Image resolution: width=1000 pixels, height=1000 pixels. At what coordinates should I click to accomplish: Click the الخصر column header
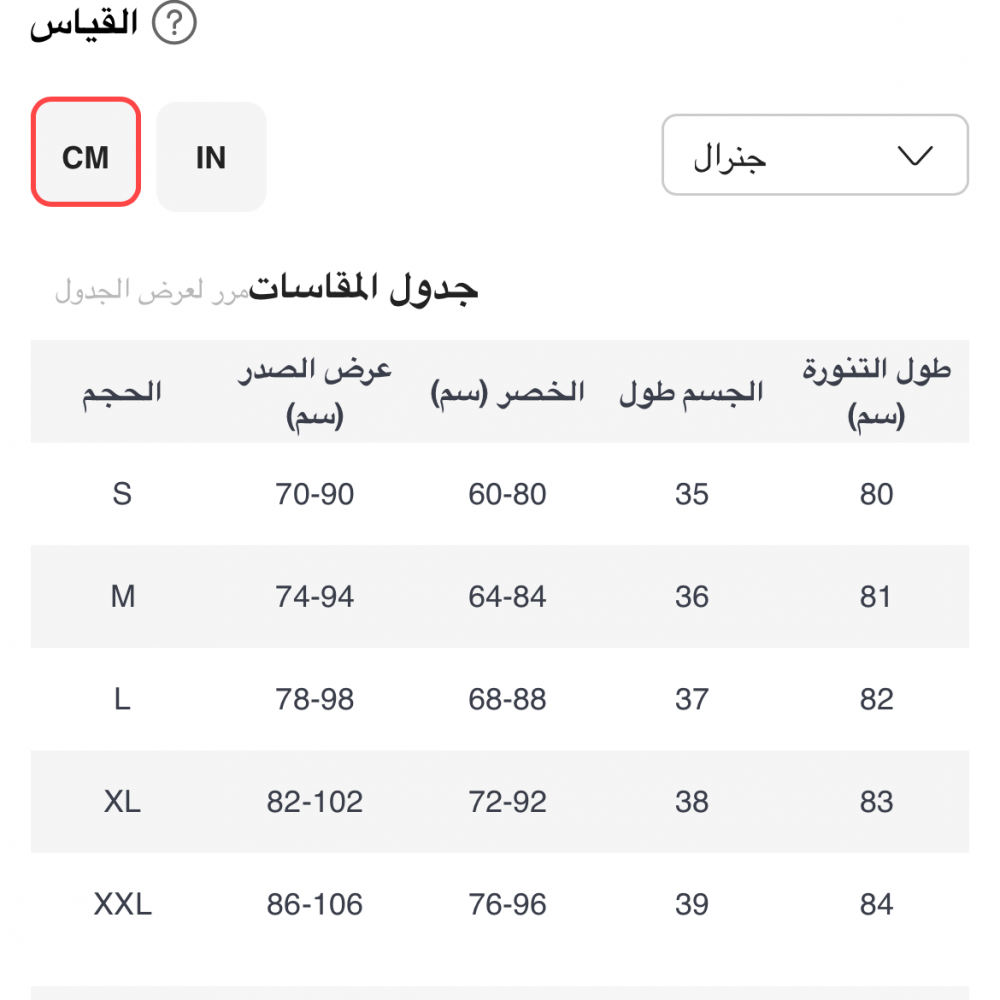507,392
